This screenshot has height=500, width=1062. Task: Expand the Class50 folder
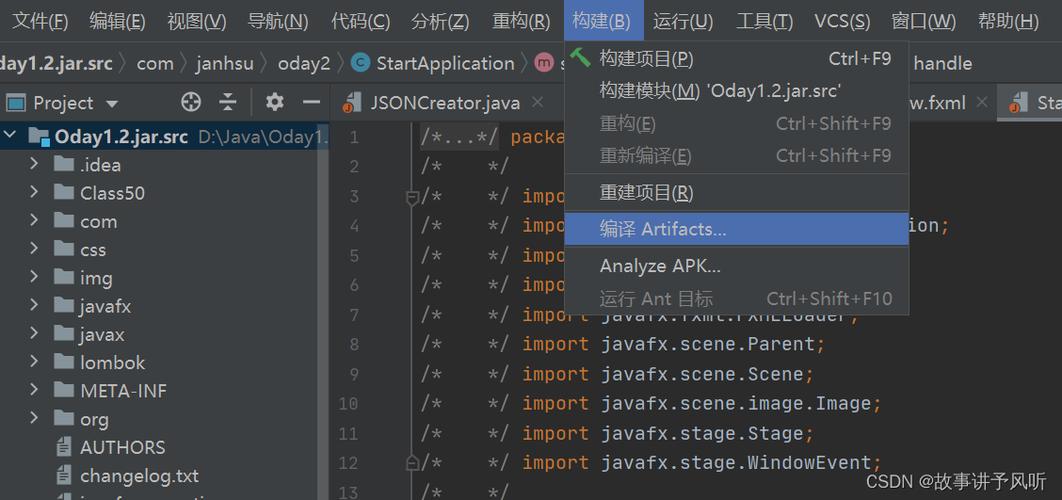click(34, 192)
